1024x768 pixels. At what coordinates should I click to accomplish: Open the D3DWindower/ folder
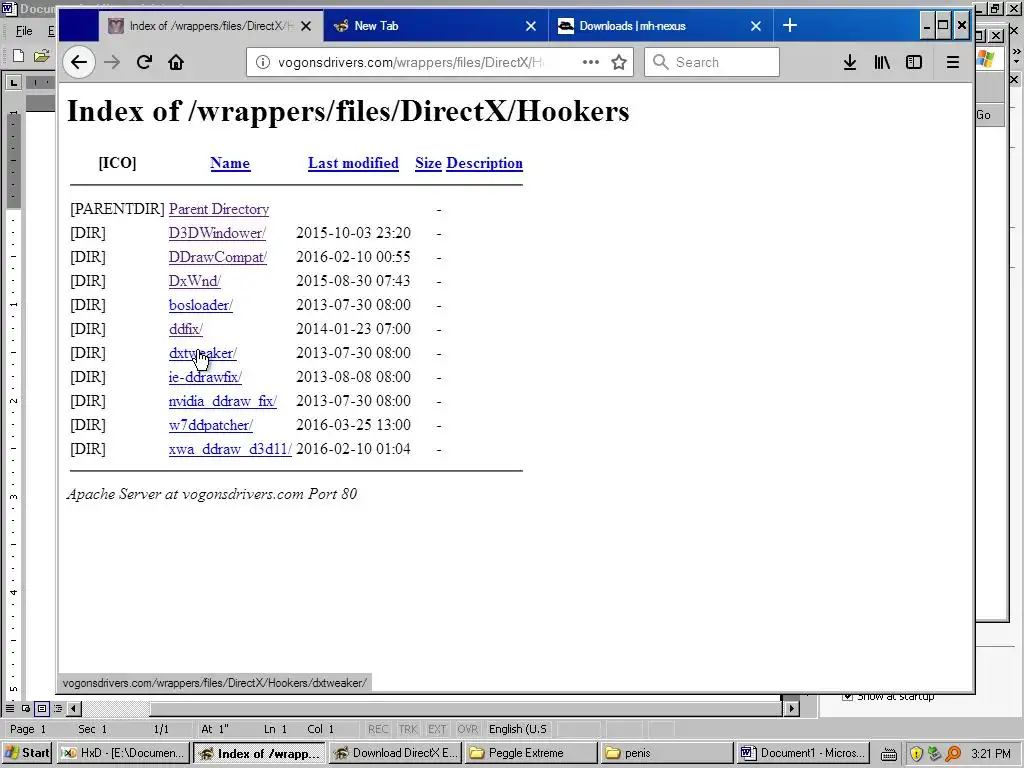click(x=217, y=233)
